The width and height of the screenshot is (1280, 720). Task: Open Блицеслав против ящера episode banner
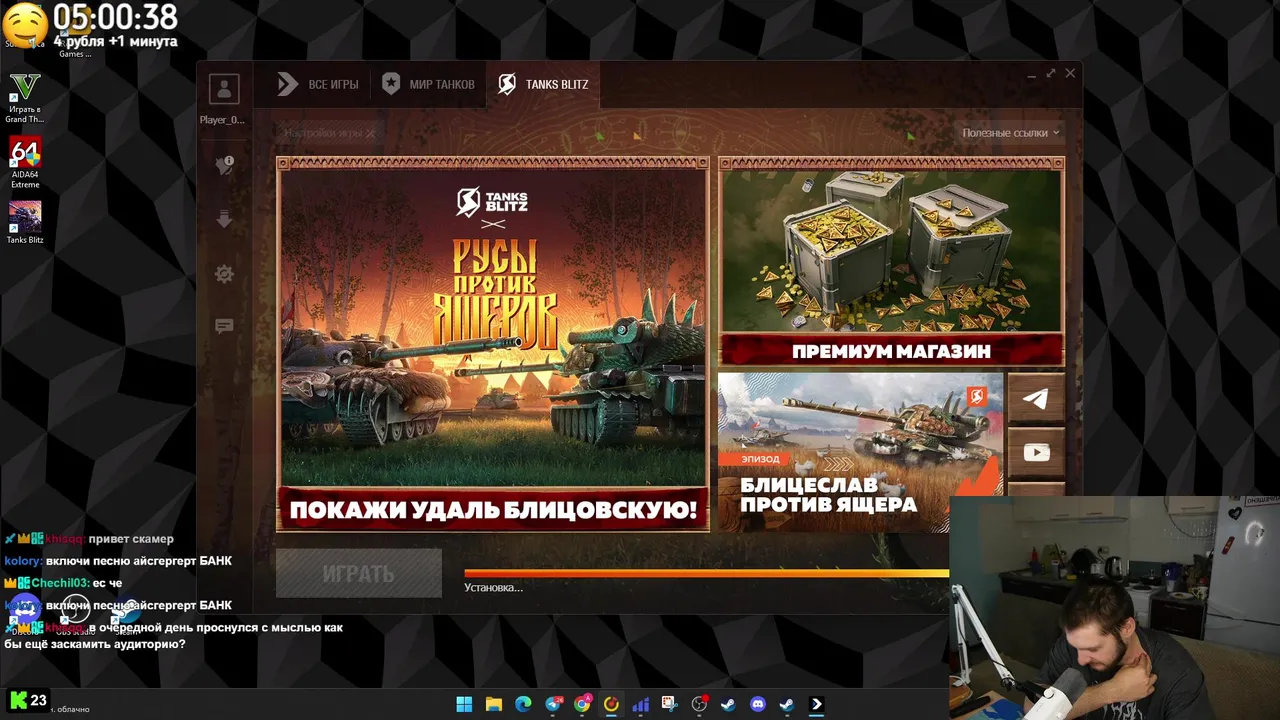pos(861,452)
